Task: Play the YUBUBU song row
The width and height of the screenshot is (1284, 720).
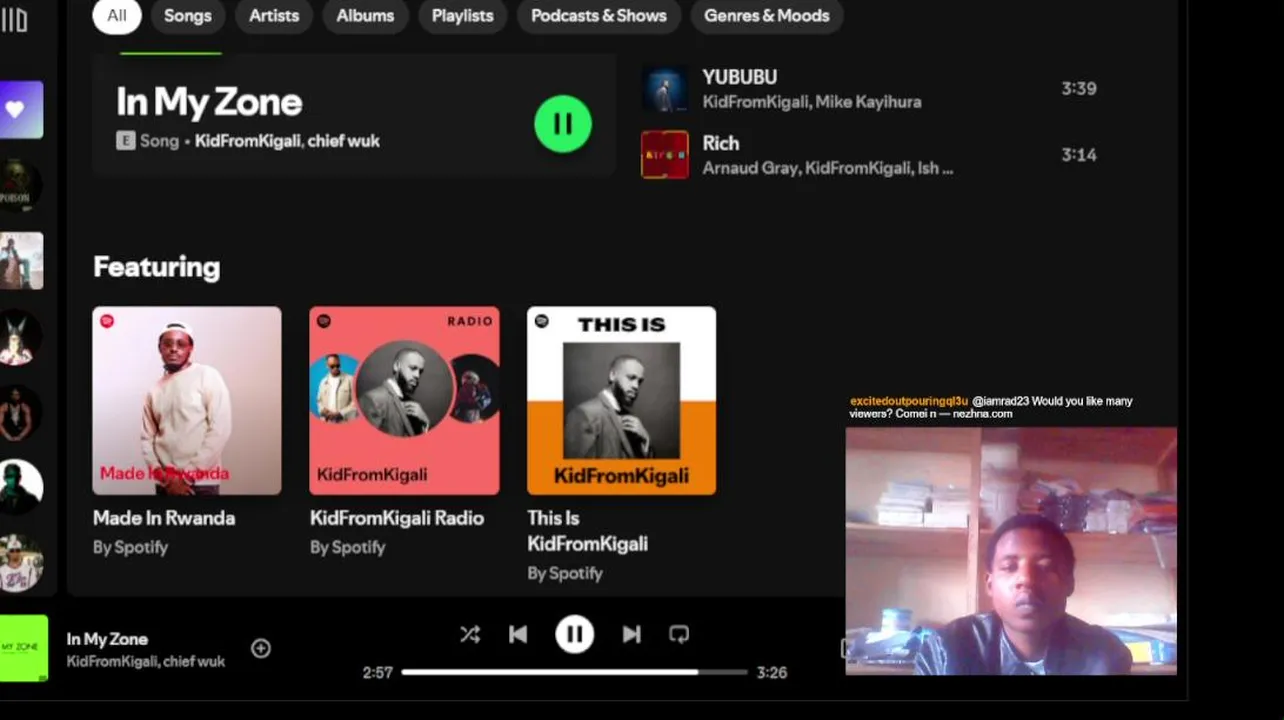Action: [870, 89]
